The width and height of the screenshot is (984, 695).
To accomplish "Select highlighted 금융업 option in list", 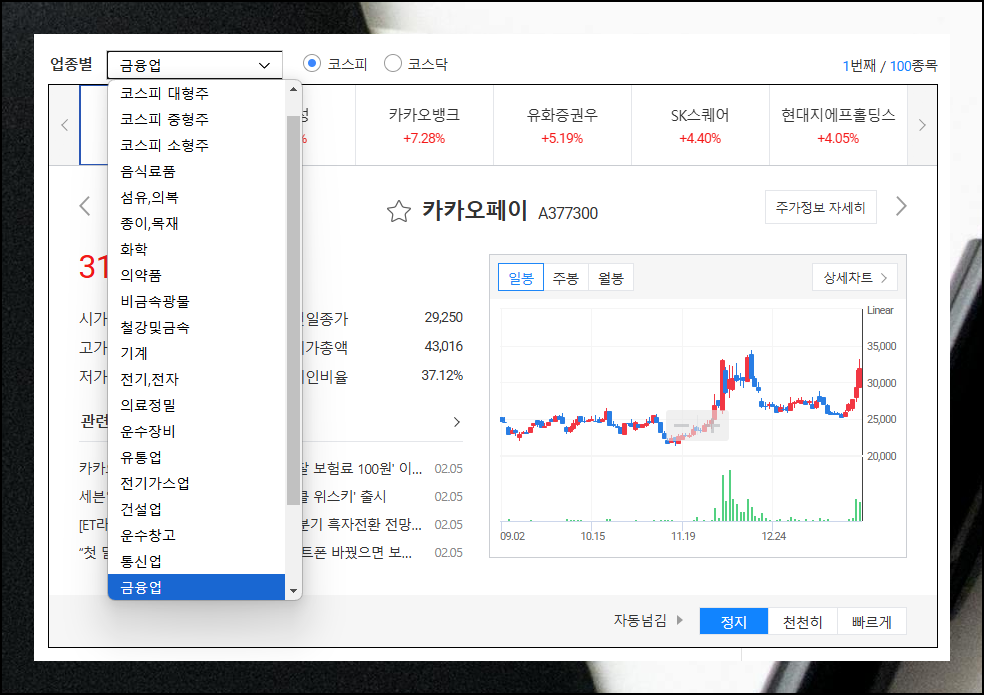I will coord(196,587).
